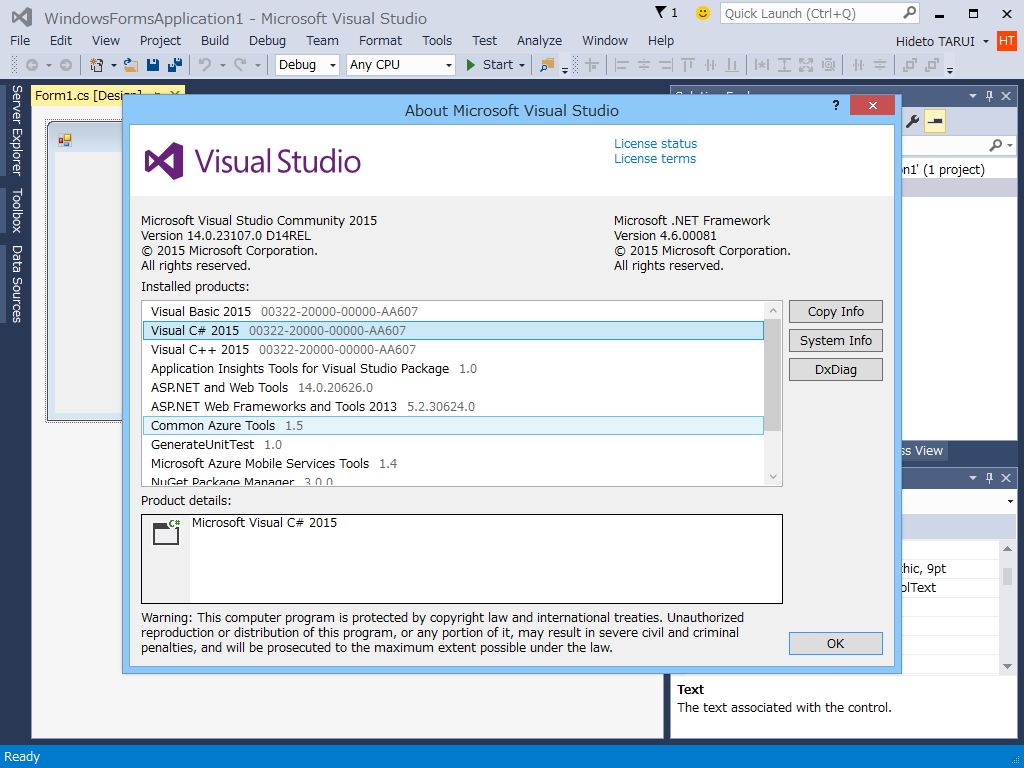The height and width of the screenshot is (768, 1024).
Task: Open the New Project dropdown arrow
Action: [x=114, y=65]
